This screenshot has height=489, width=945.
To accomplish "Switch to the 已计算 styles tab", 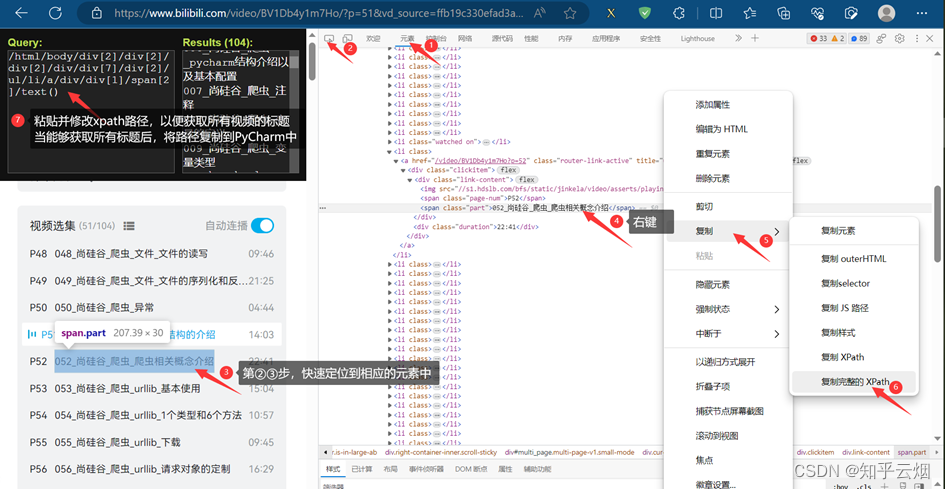I will coord(362,469).
